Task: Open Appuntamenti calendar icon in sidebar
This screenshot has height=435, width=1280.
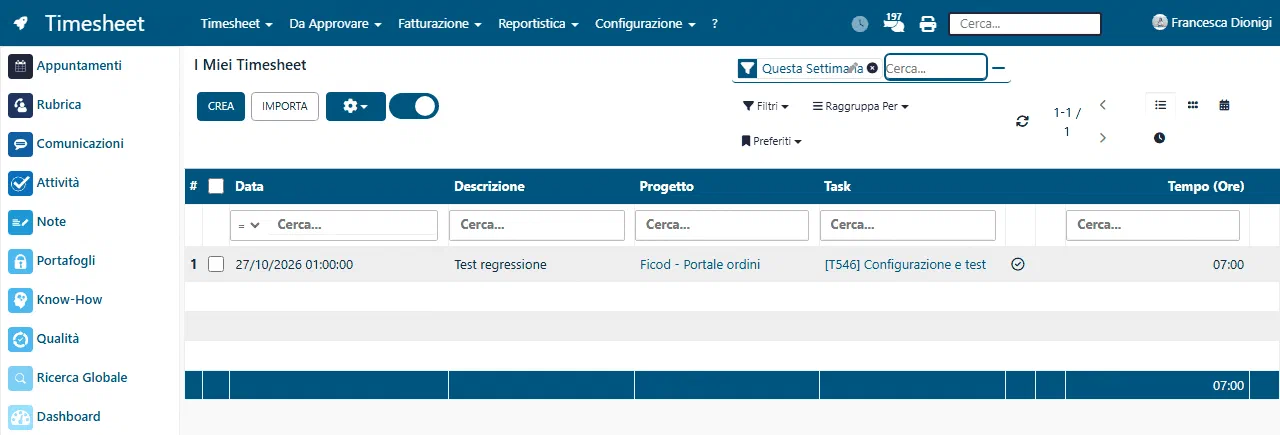Action: coord(21,66)
